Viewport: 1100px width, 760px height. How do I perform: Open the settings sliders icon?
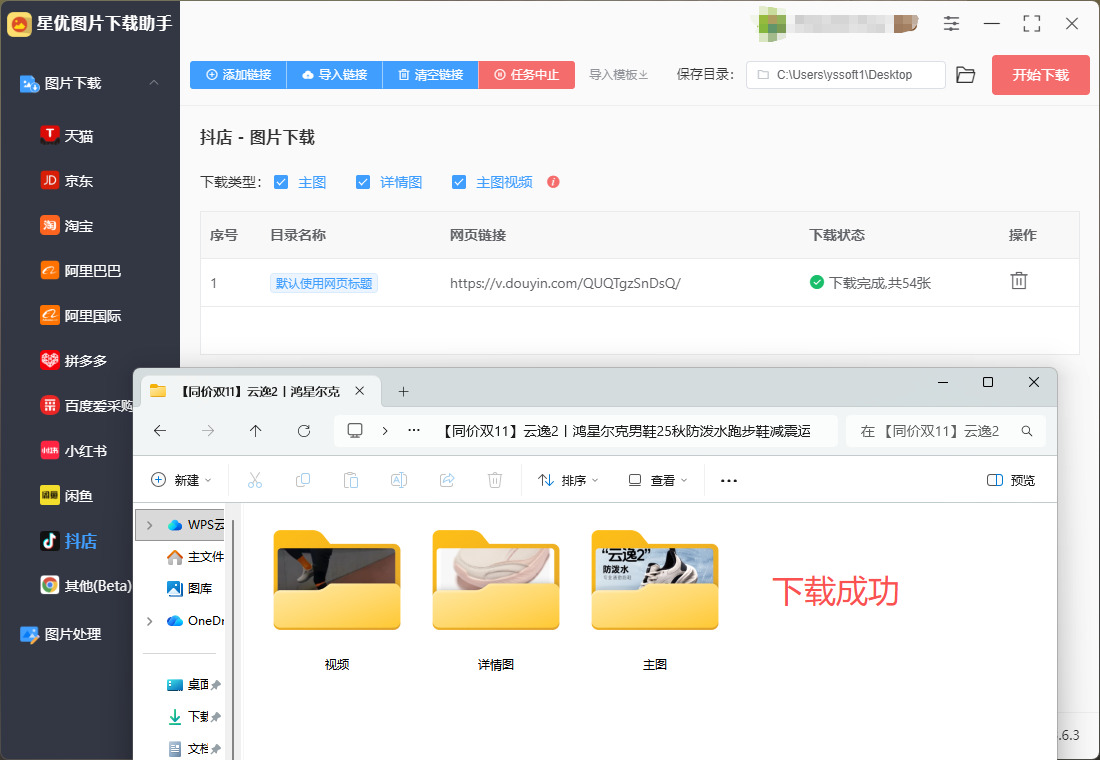pyautogui.click(x=951, y=23)
